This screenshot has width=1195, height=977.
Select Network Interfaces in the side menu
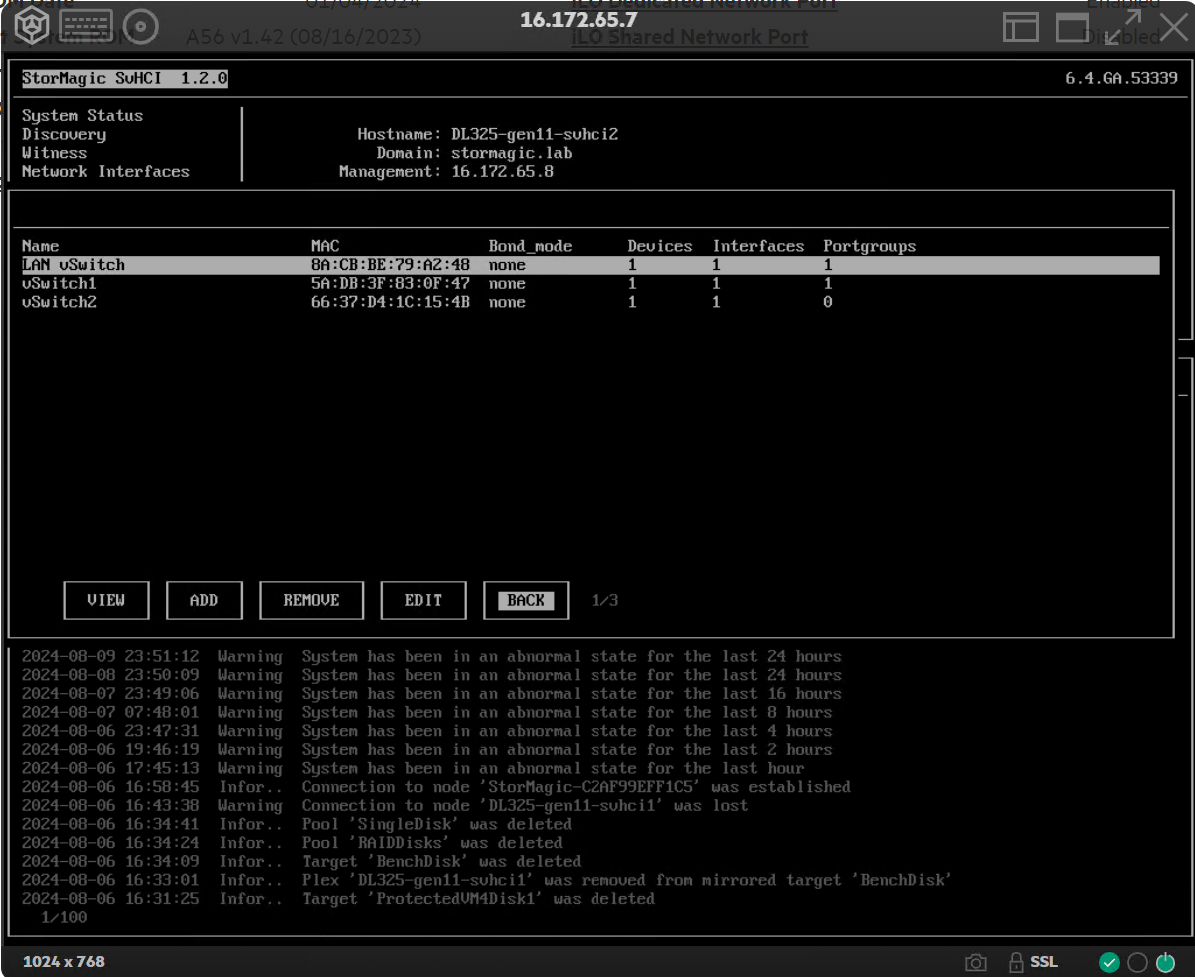(105, 171)
